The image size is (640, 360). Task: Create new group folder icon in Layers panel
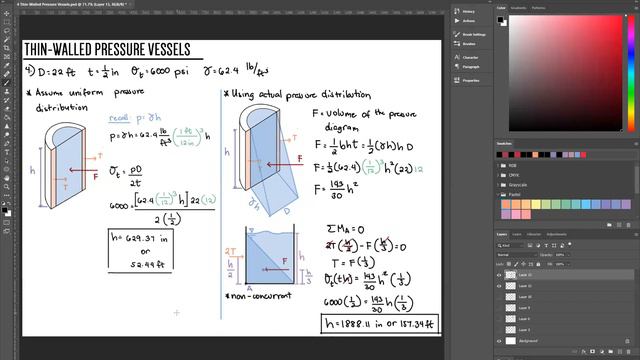coord(611,351)
